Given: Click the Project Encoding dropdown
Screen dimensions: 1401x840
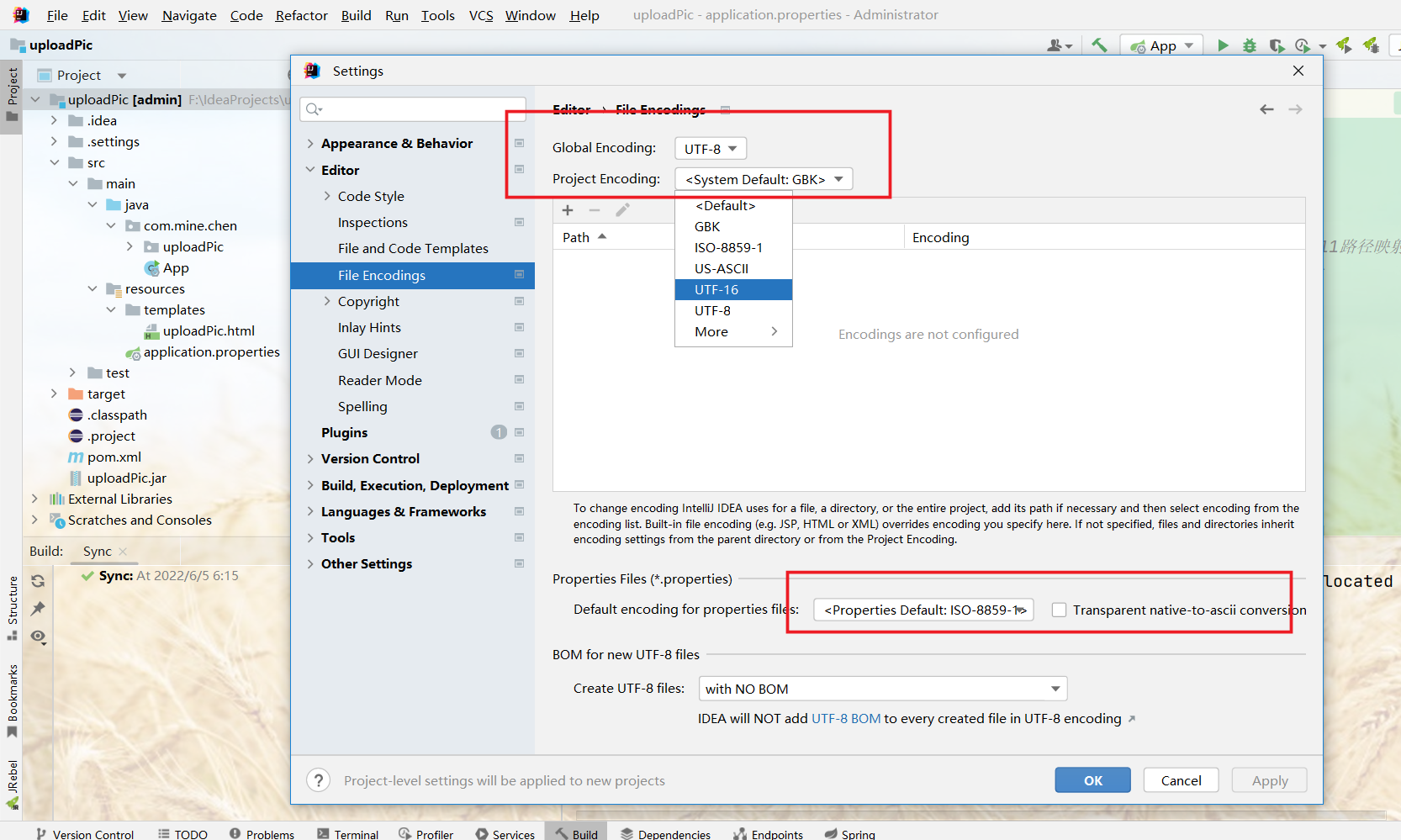Looking at the screenshot, I should pyautogui.click(x=764, y=179).
